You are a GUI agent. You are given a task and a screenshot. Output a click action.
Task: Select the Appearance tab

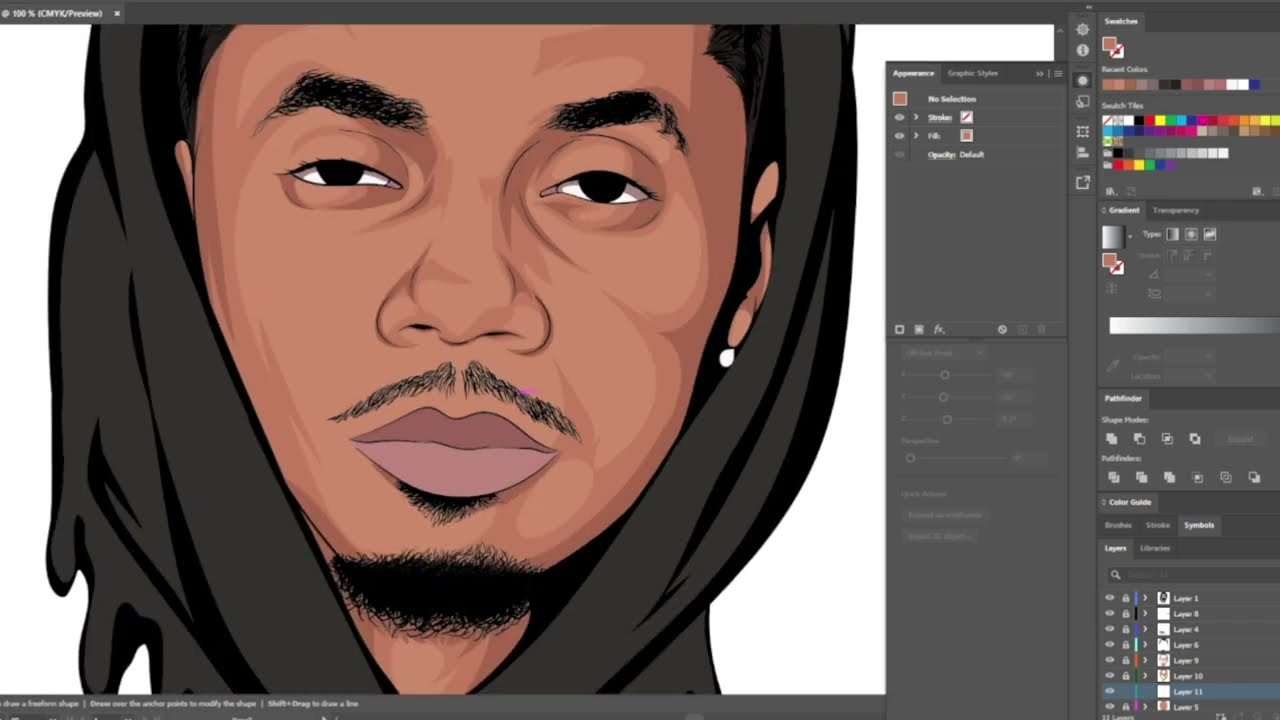pyautogui.click(x=913, y=73)
